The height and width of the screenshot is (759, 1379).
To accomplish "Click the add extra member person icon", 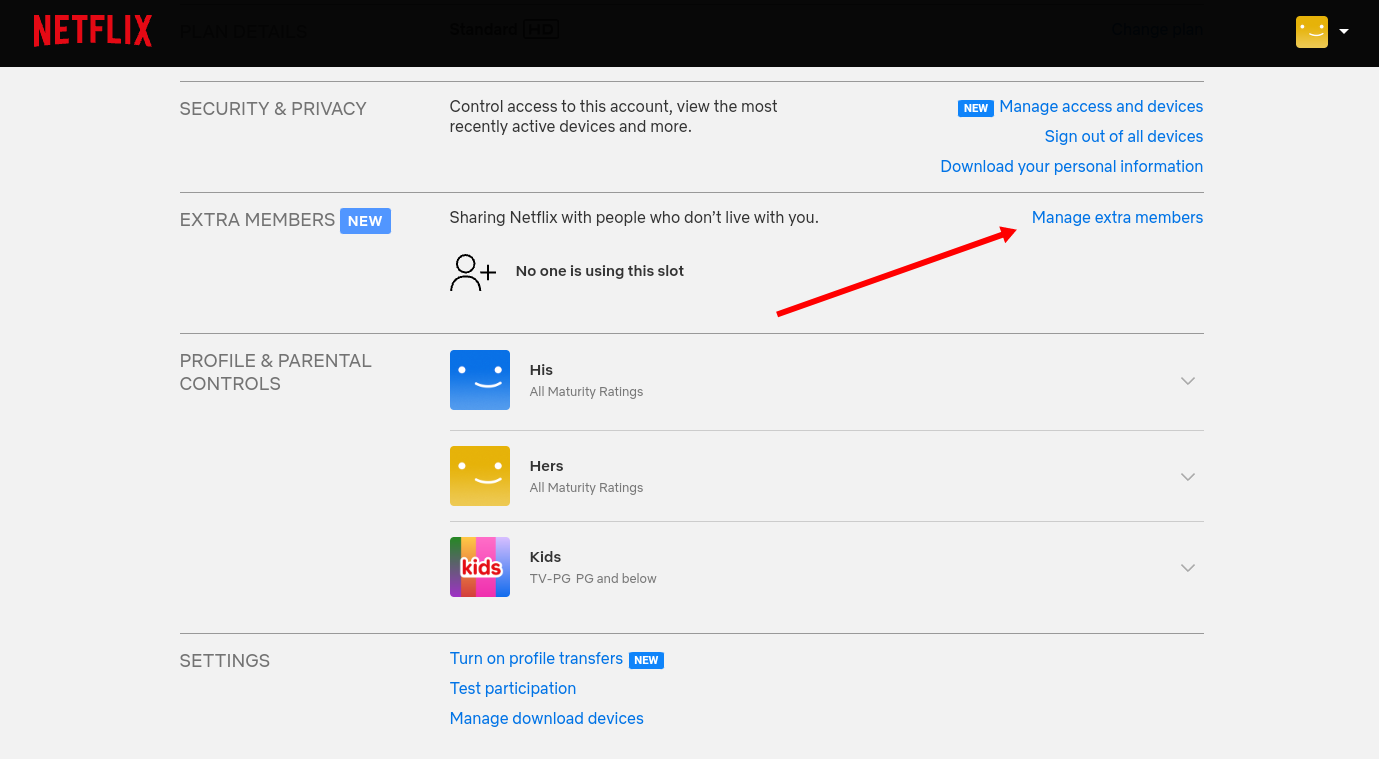I will click(x=471, y=271).
